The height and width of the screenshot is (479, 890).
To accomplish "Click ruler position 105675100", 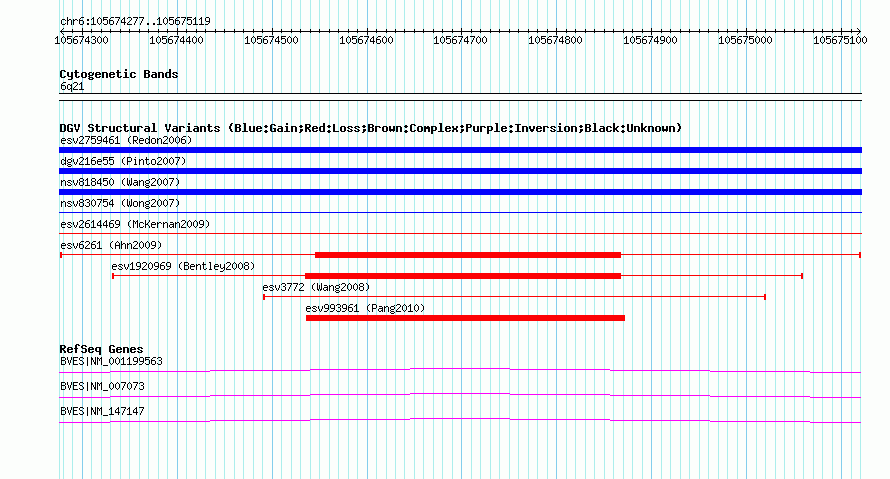I will pyautogui.click(x=840, y=40).
